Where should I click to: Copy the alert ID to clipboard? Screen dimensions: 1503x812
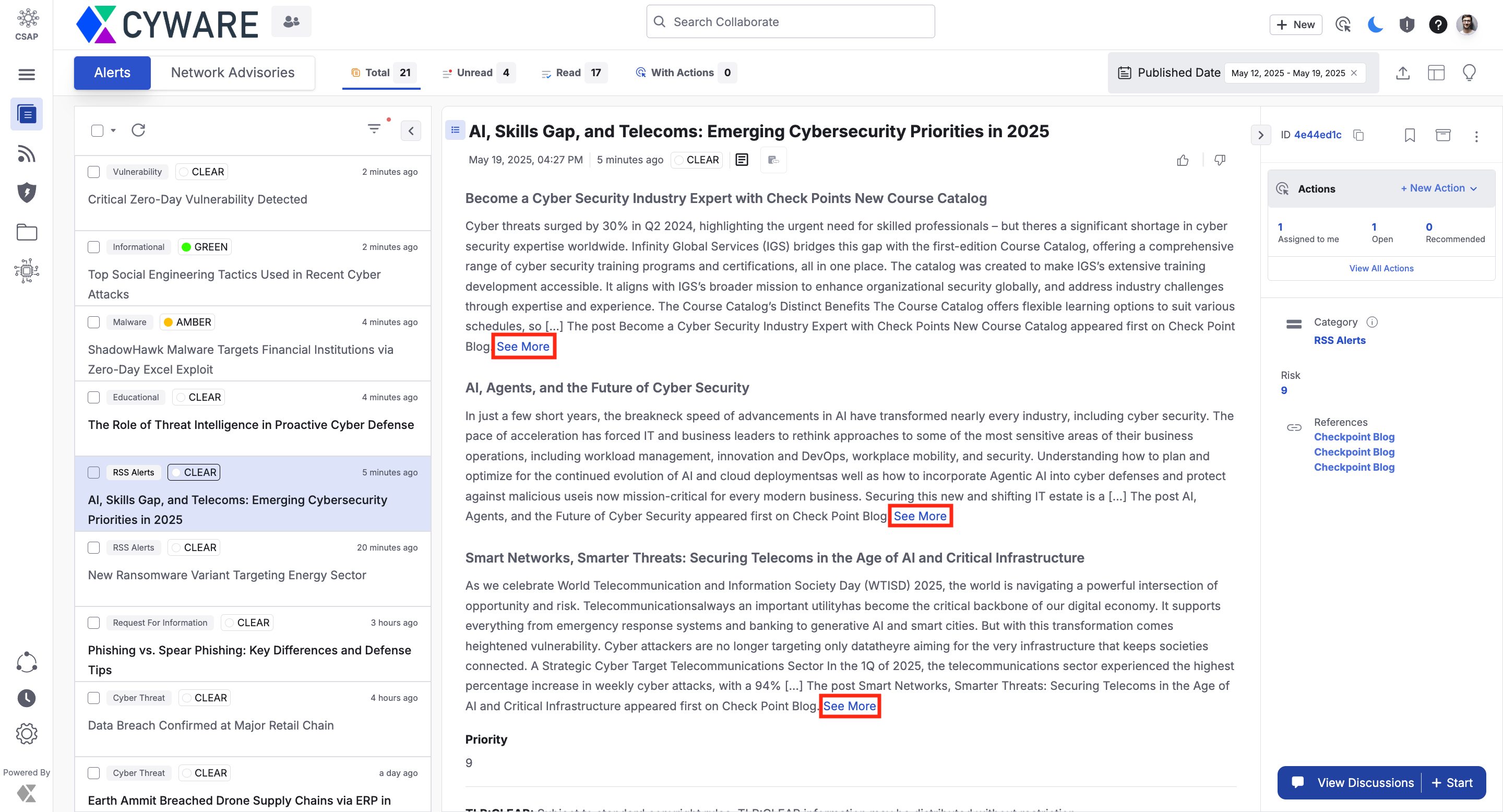point(1358,135)
